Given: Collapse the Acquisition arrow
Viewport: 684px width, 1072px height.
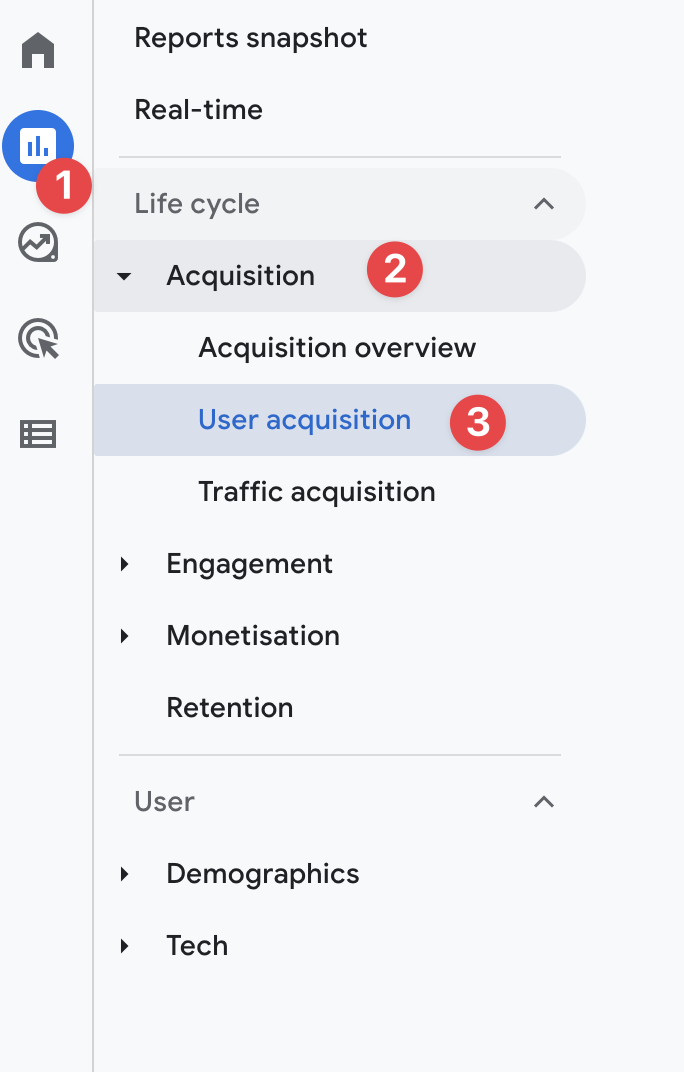Looking at the screenshot, I should [124, 276].
